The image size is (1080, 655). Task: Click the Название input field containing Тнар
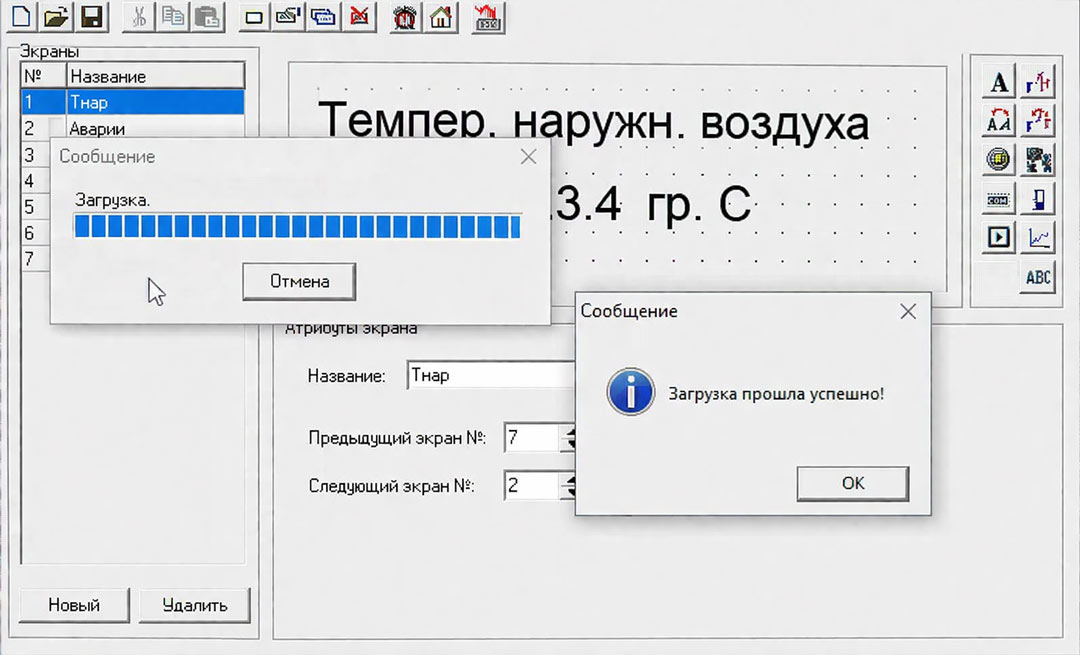point(490,376)
